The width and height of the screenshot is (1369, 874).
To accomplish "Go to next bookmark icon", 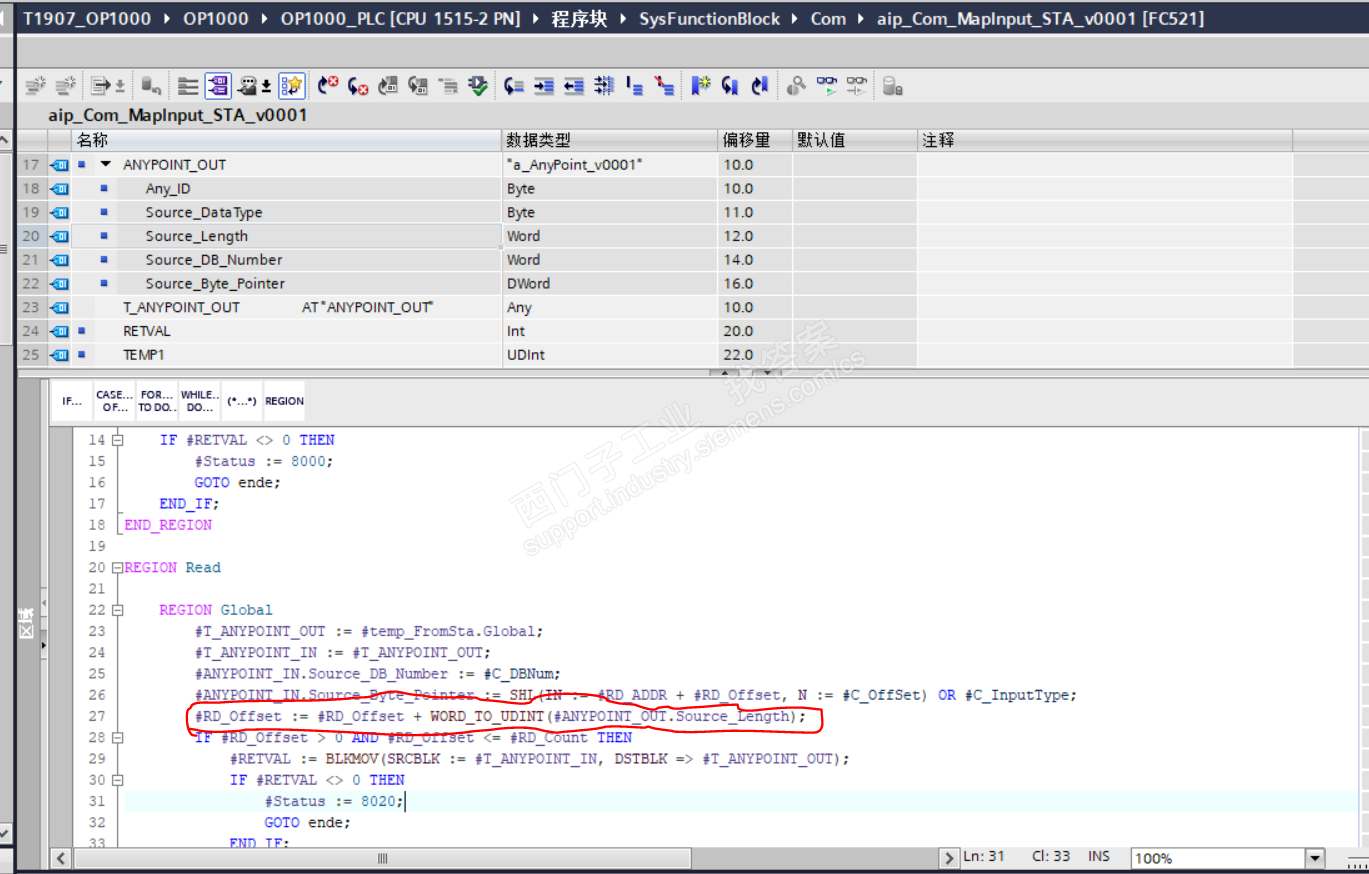I will coord(730,86).
